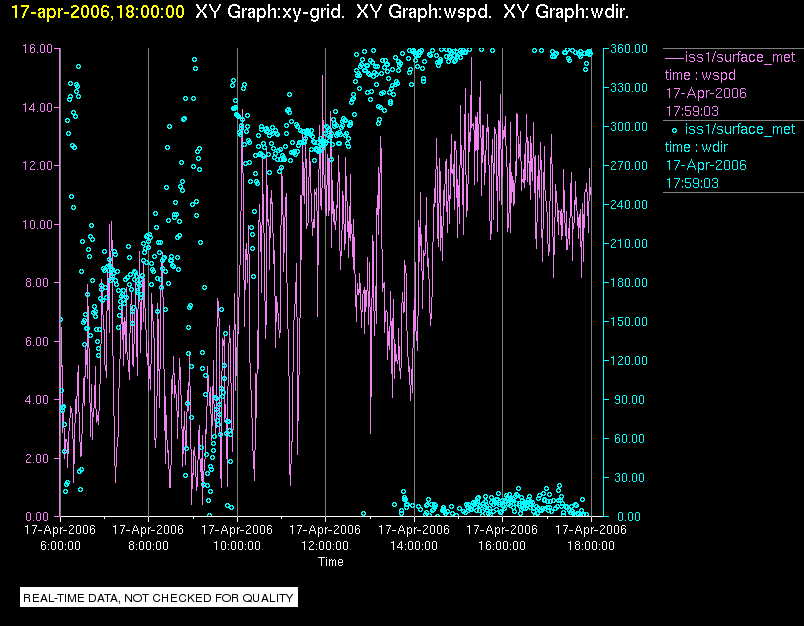Click the pink 0.00 axis label
The width and height of the screenshot is (804, 626).
tap(39, 516)
